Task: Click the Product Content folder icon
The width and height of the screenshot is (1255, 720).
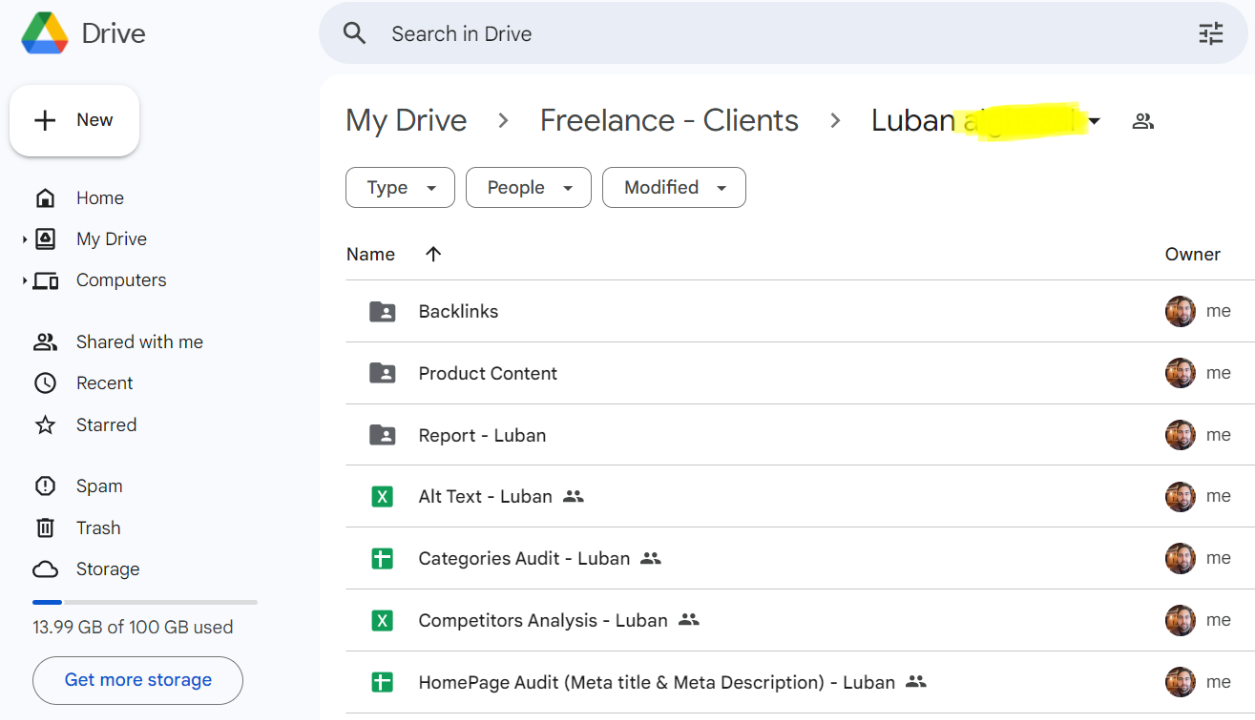Action: [382, 373]
